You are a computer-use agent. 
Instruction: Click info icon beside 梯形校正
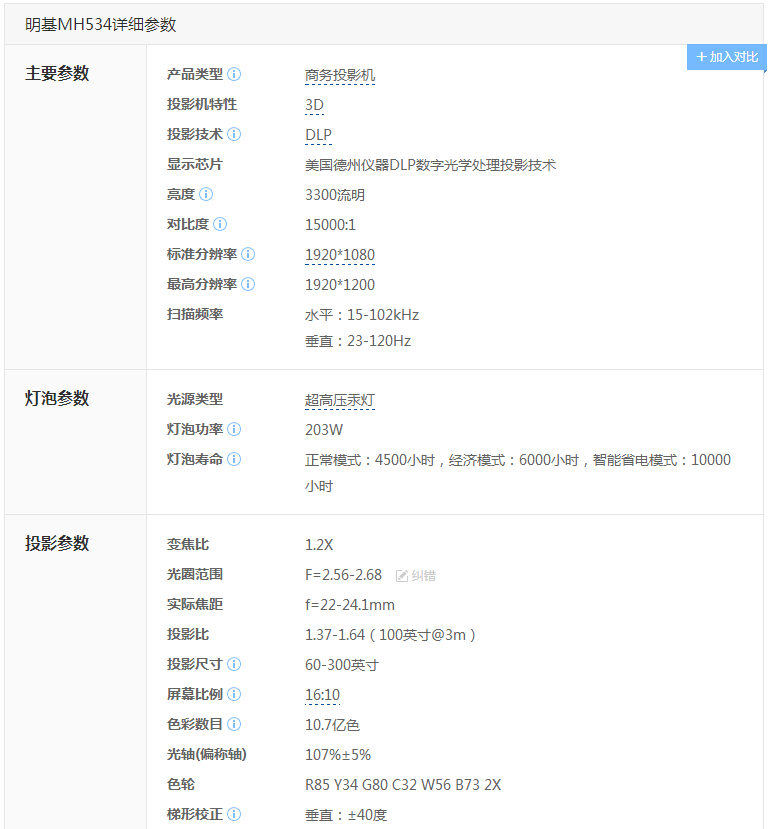click(x=234, y=814)
